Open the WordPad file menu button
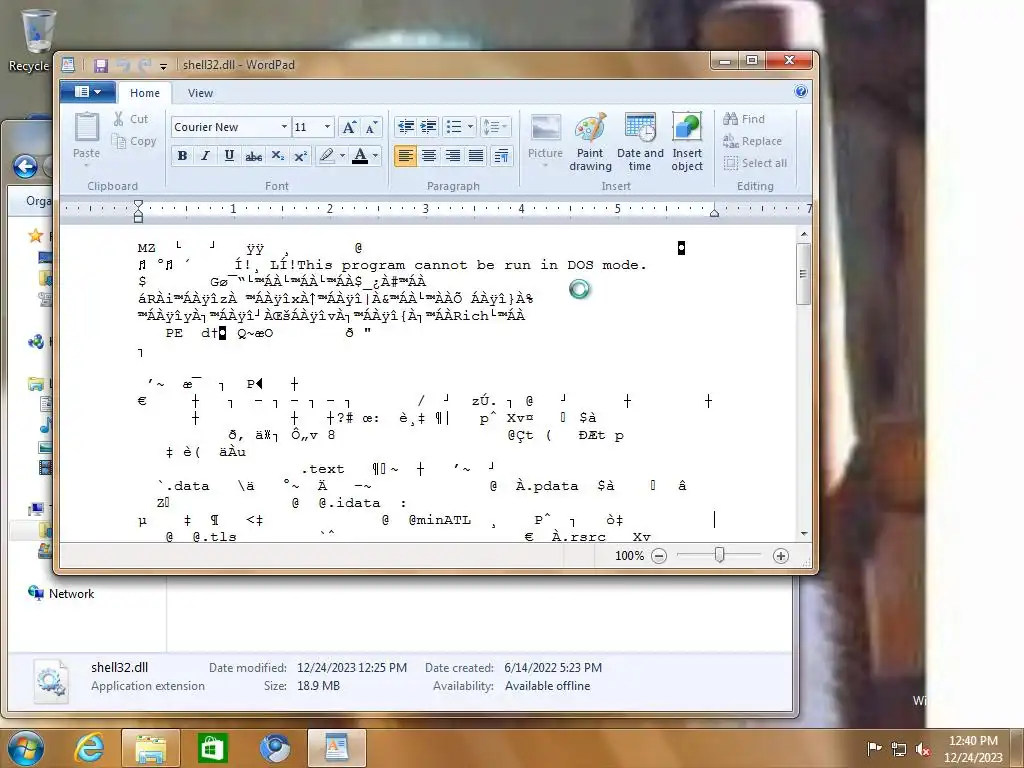1024x768 pixels. coord(88,92)
